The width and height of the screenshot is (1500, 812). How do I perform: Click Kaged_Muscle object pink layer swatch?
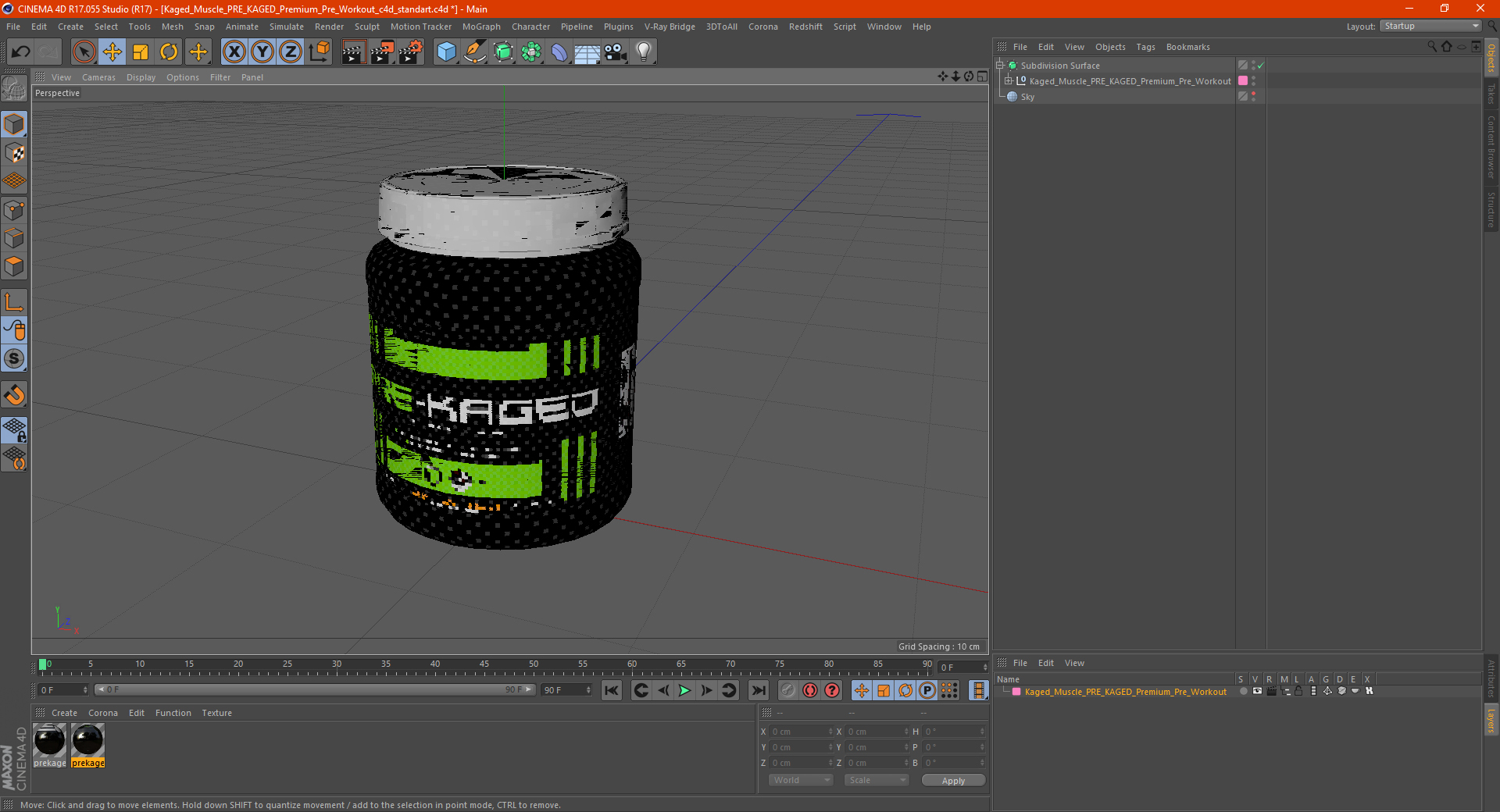pos(1243,80)
